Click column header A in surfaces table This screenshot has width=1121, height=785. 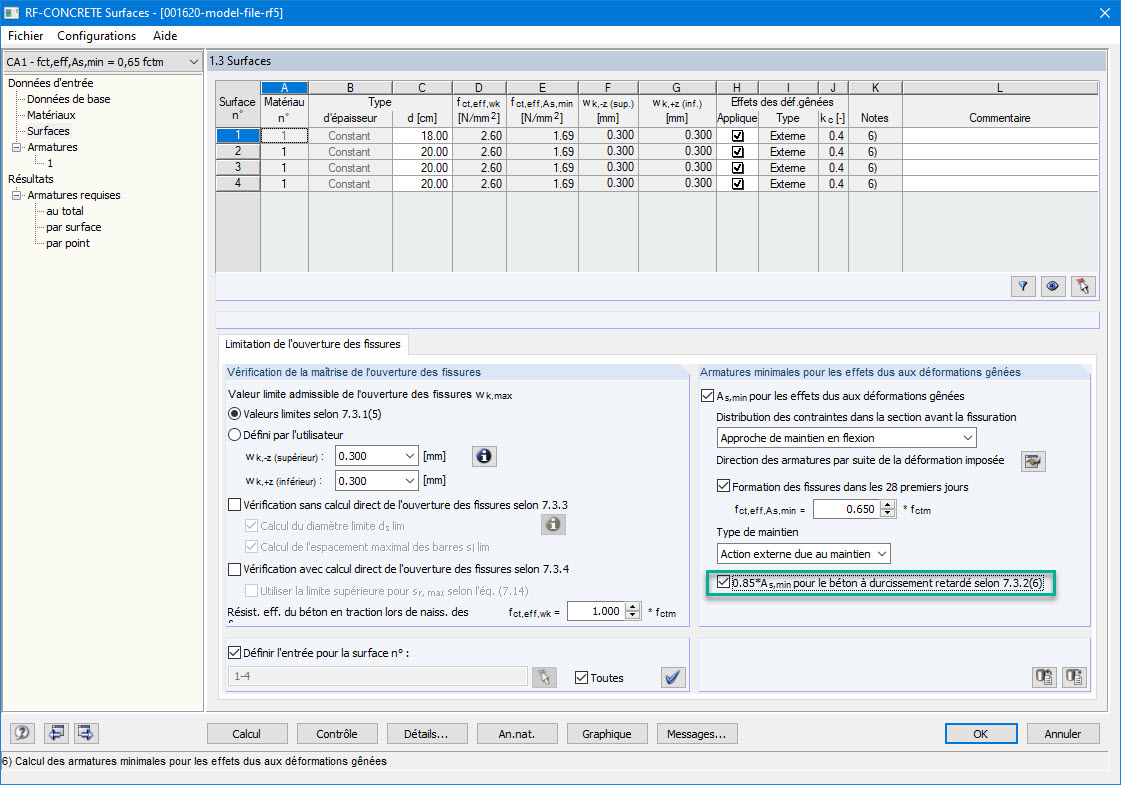[x=285, y=88]
